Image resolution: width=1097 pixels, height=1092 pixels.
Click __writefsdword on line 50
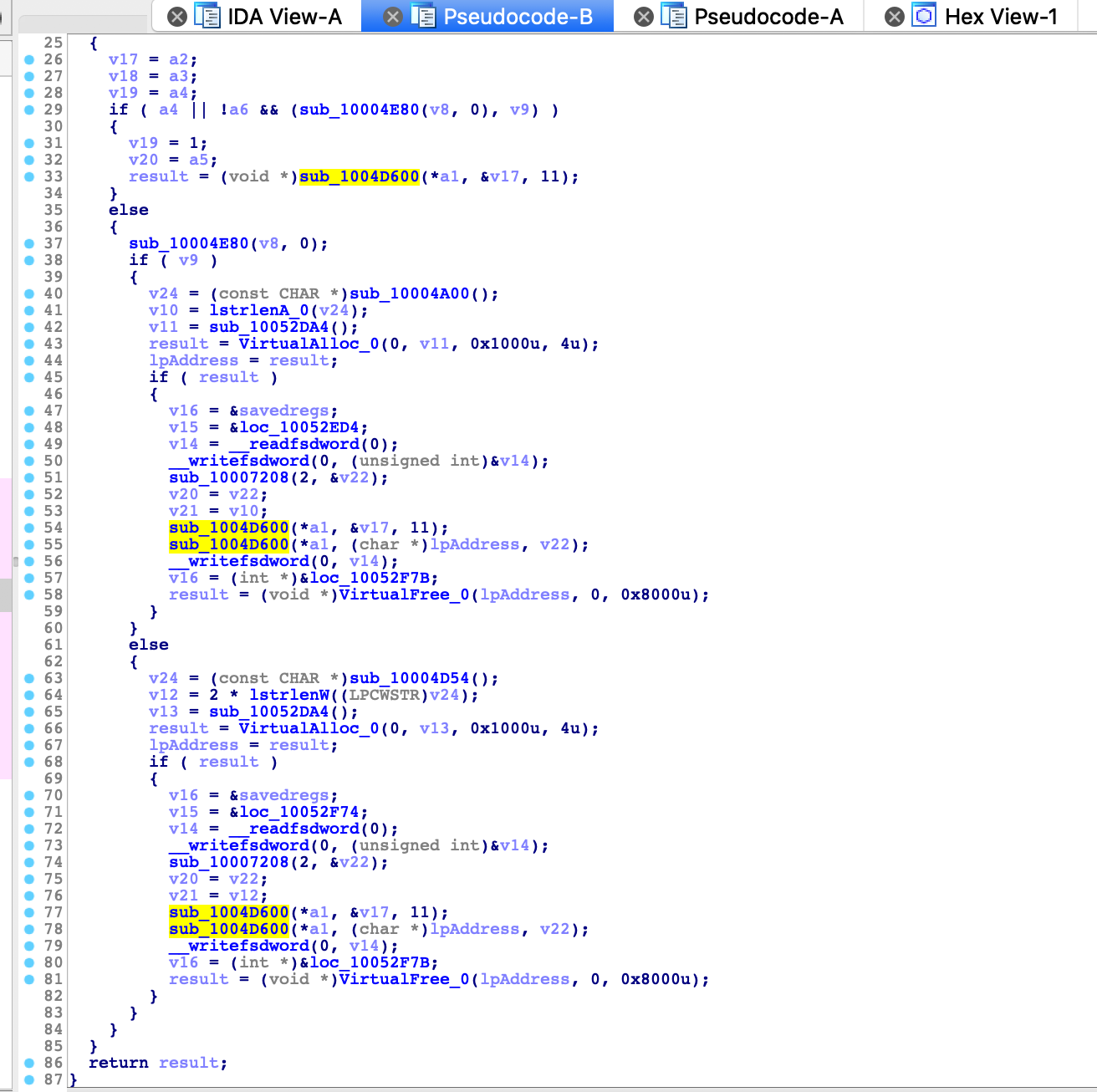pos(239,461)
